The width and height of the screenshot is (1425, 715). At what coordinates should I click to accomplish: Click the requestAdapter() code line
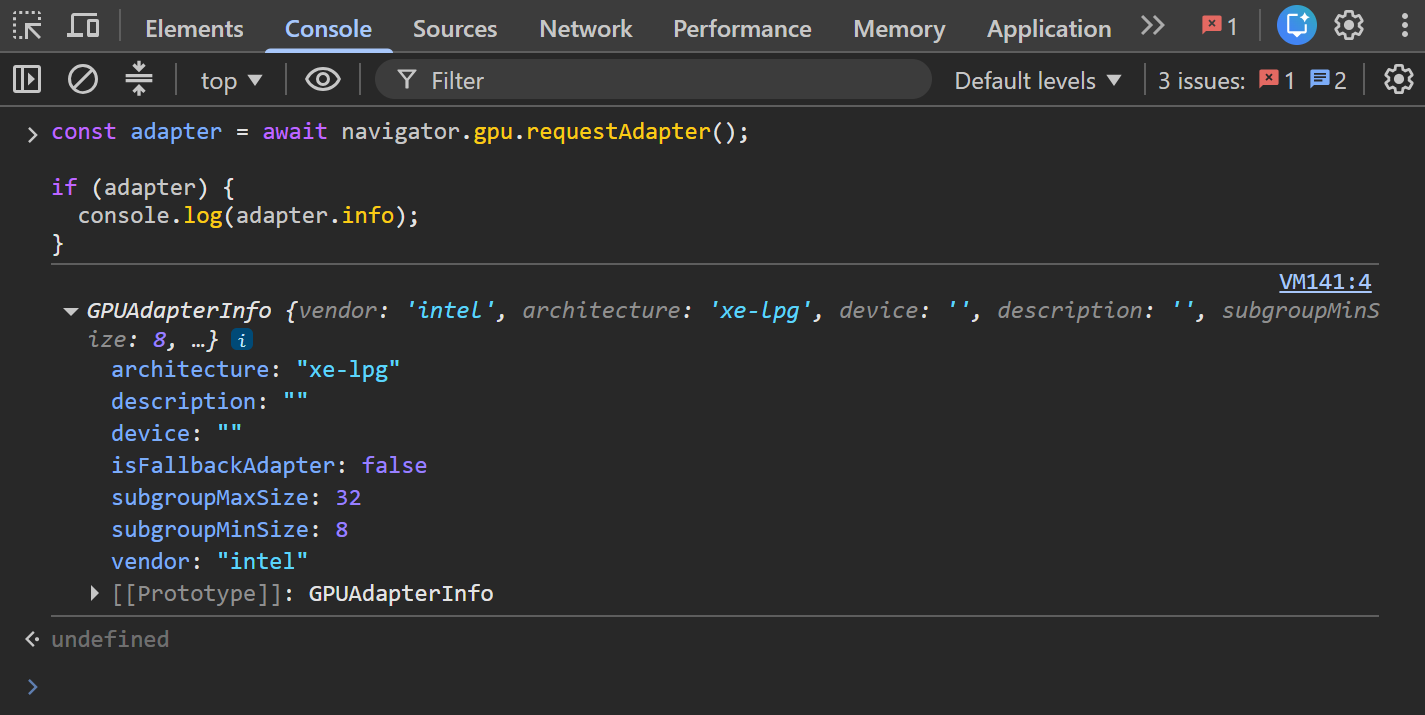pos(400,132)
